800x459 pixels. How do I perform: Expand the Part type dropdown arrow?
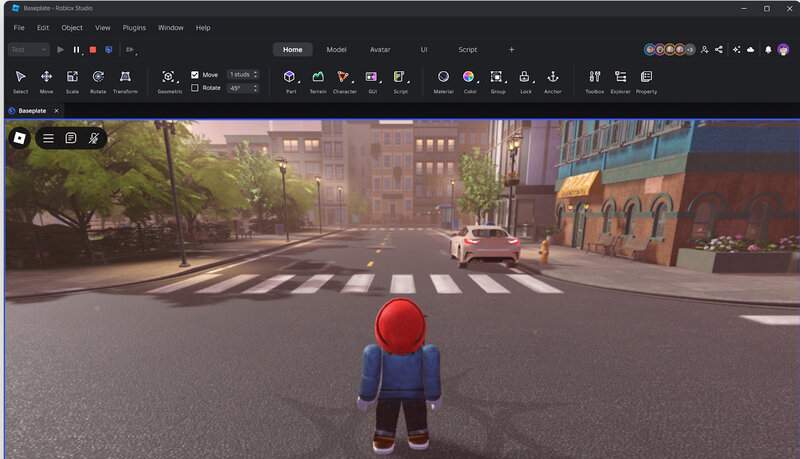299,82
